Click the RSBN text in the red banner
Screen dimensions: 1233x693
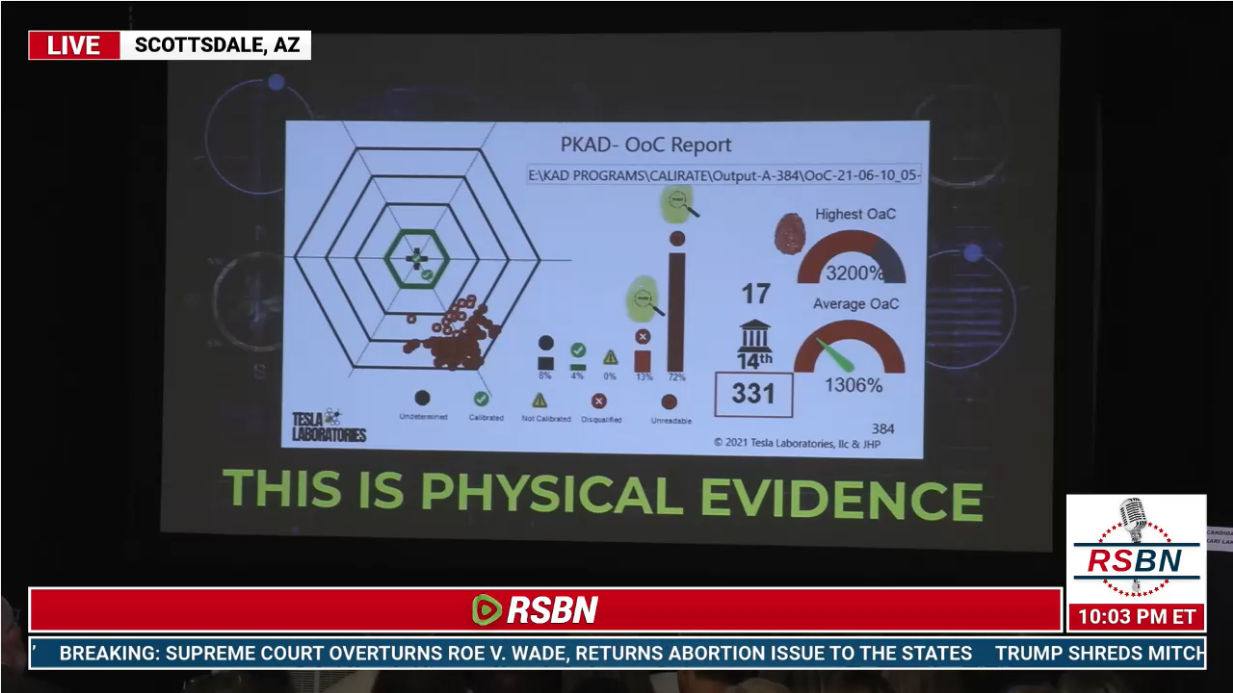coord(552,610)
